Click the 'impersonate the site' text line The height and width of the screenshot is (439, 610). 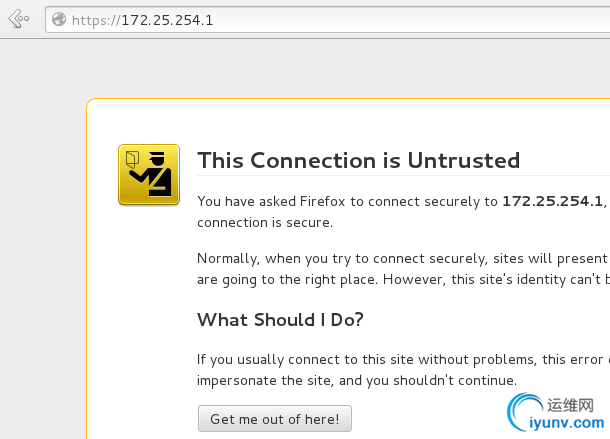357,380
